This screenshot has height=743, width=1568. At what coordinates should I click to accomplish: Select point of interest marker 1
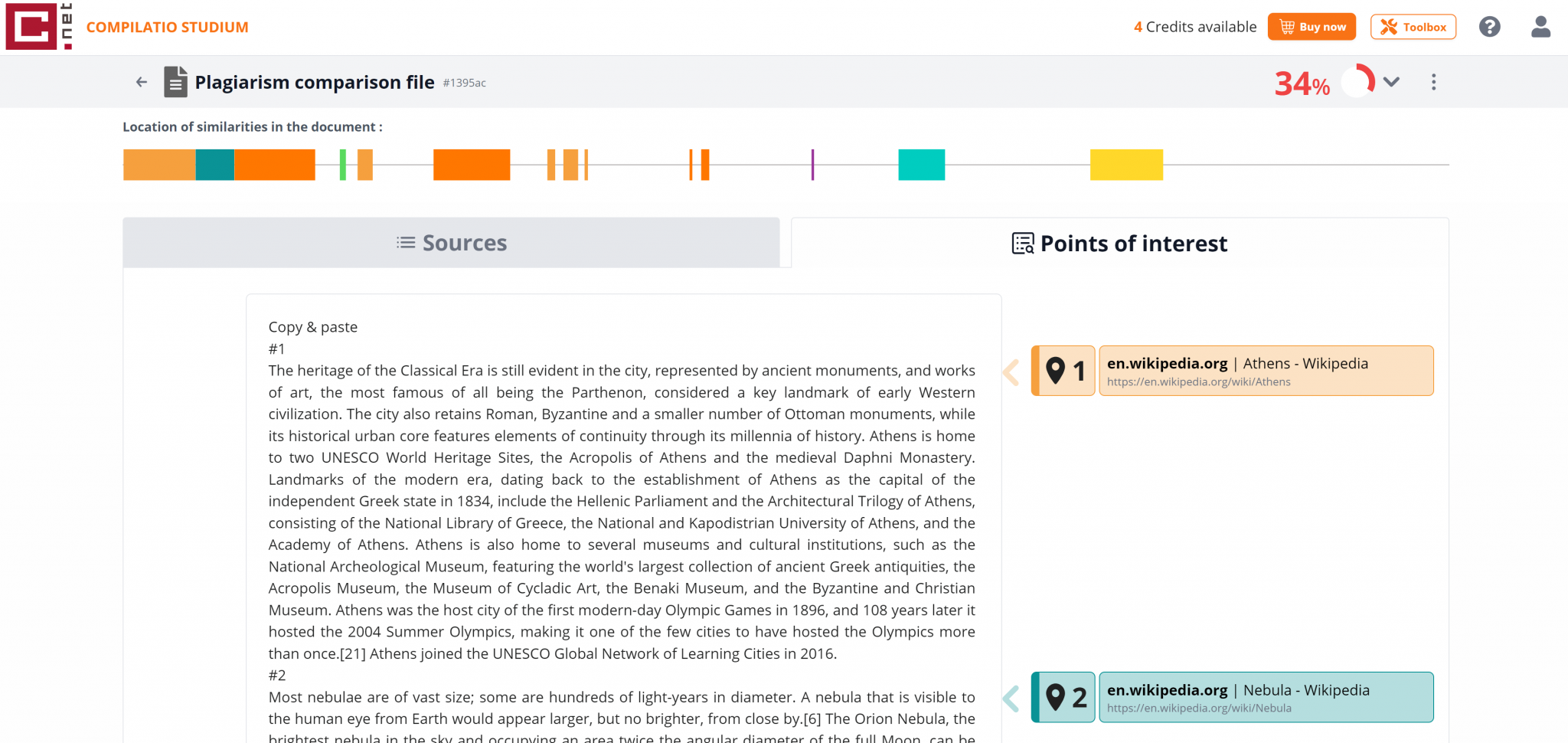[x=1065, y=371]
